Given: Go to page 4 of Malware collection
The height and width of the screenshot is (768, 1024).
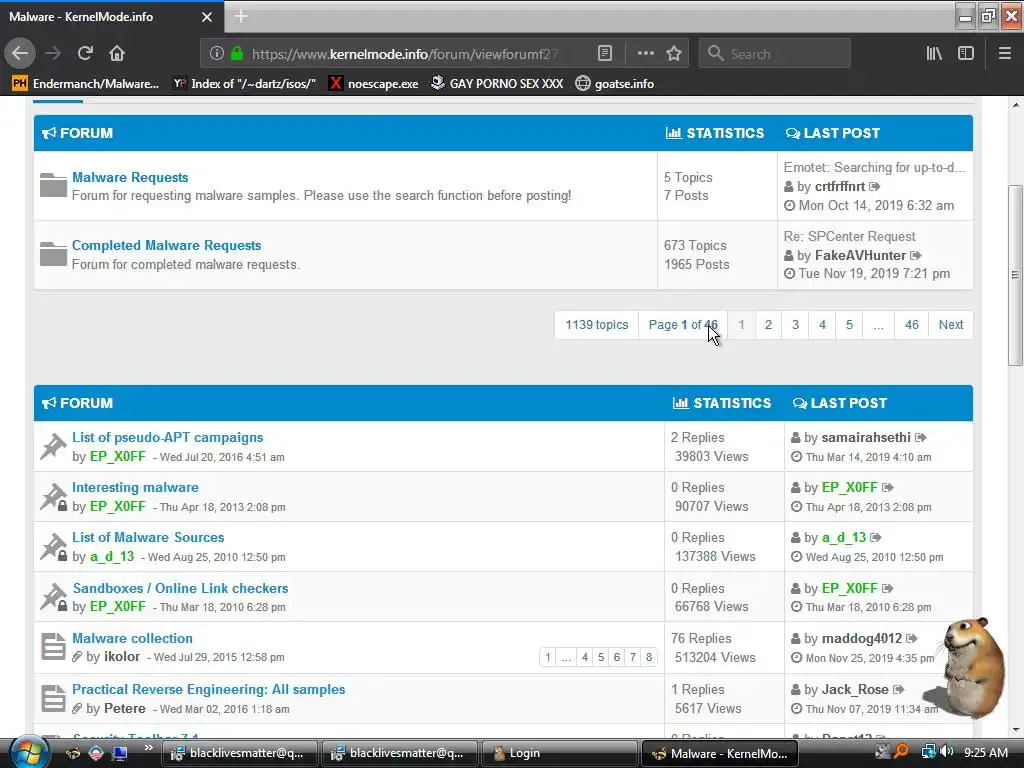Looking at the screenshot, I should click(x=584, y=657).
